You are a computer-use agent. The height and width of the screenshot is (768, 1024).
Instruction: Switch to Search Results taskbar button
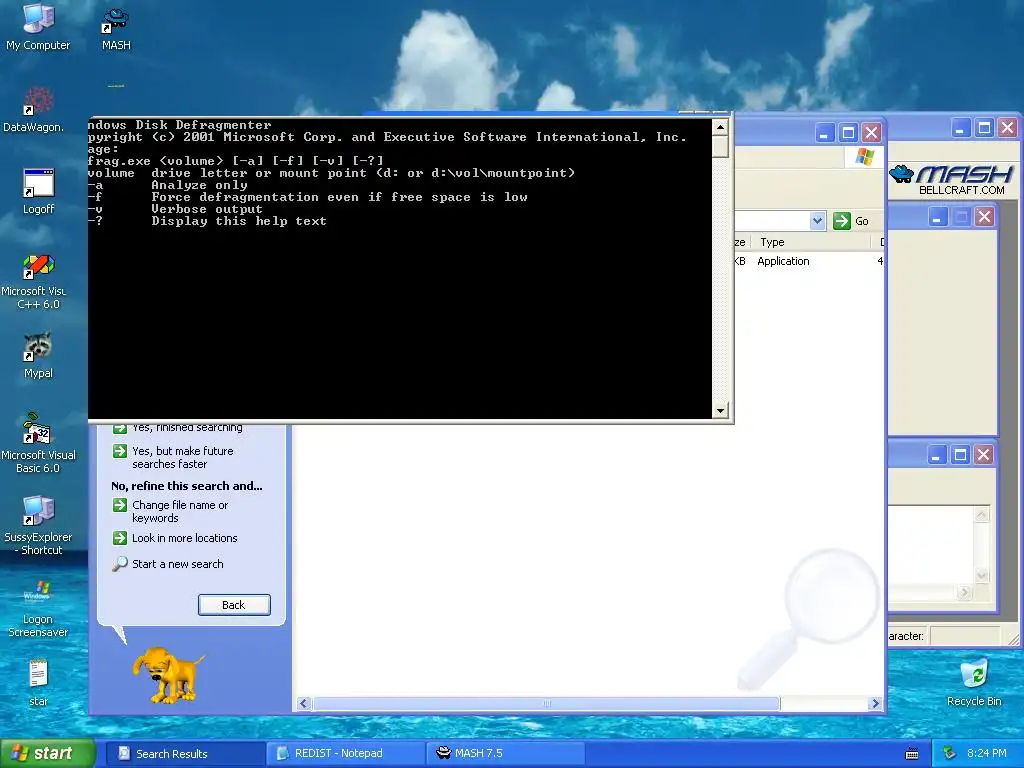pyautogui.click(x=185, y=754)
